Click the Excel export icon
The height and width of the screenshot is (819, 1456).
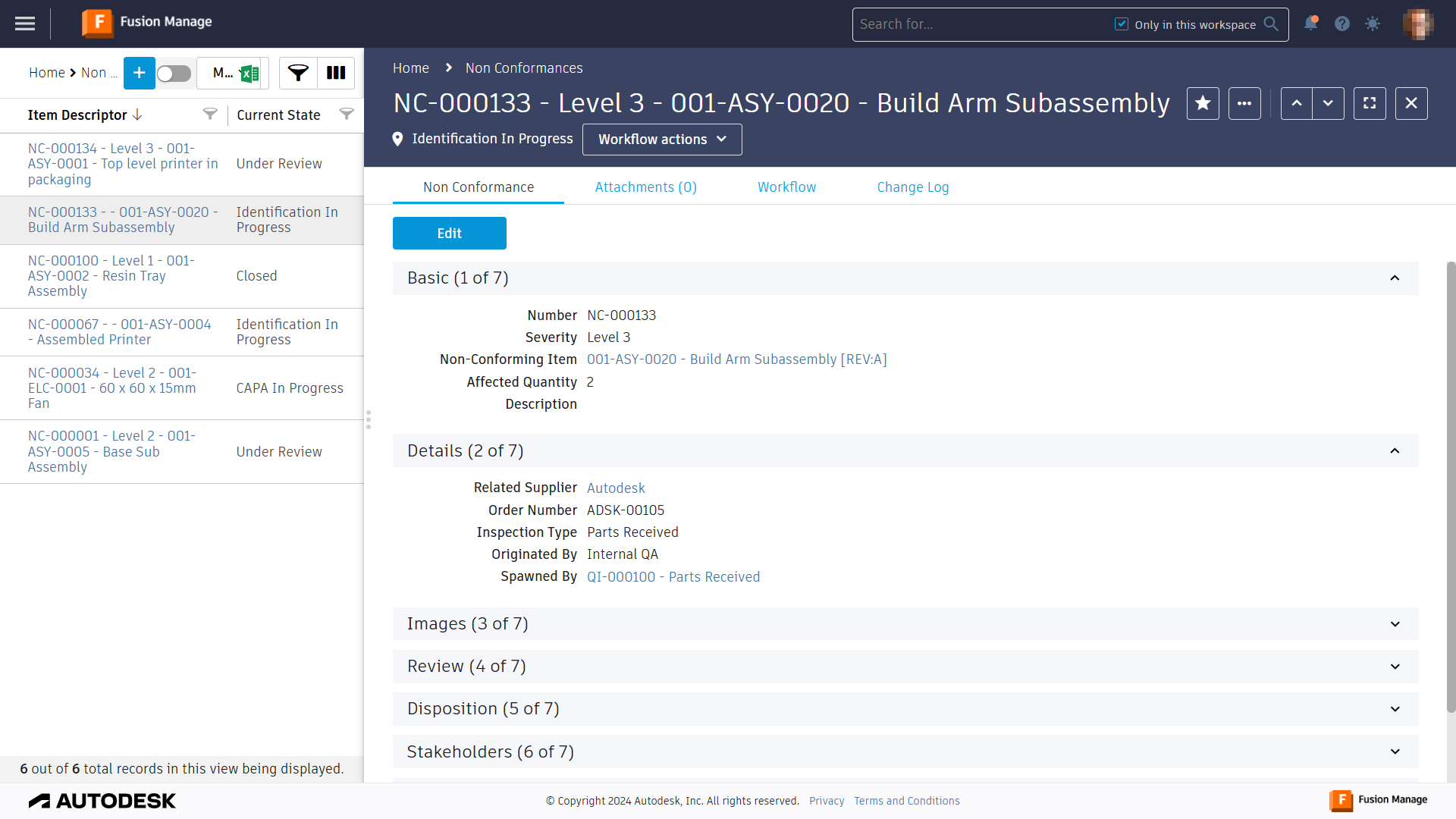click(249, 73)
